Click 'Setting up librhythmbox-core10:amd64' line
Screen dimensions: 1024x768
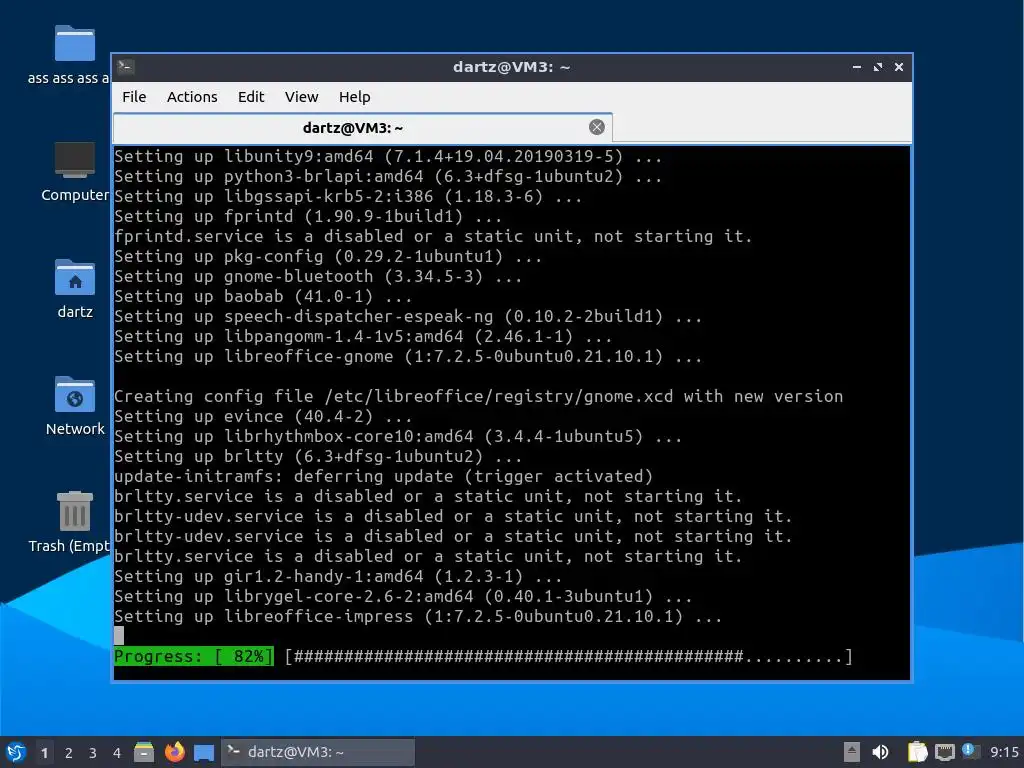click(x=398, y=436)
